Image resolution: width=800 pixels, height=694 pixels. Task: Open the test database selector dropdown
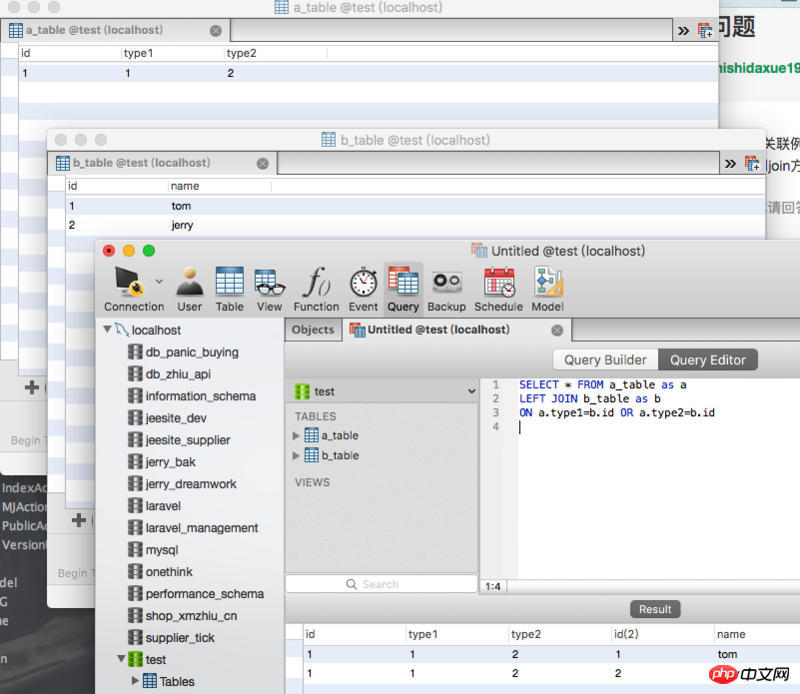[380, 392]
